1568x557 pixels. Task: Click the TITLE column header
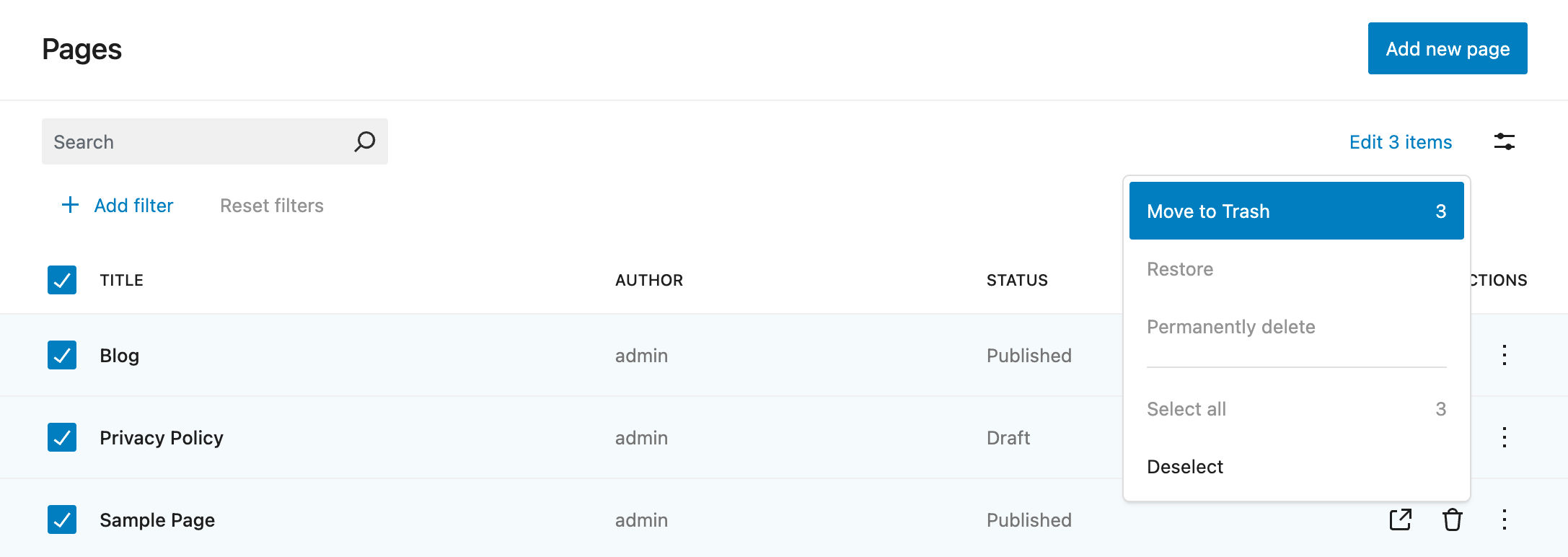pos(121,280)
